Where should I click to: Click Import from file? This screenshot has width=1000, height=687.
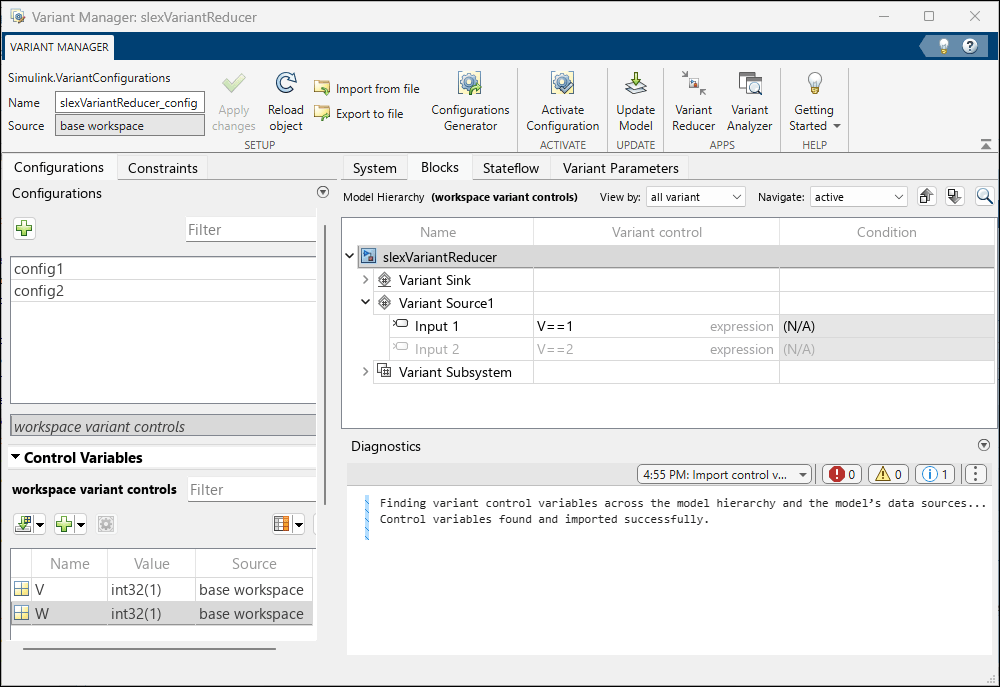pos(367,89)
